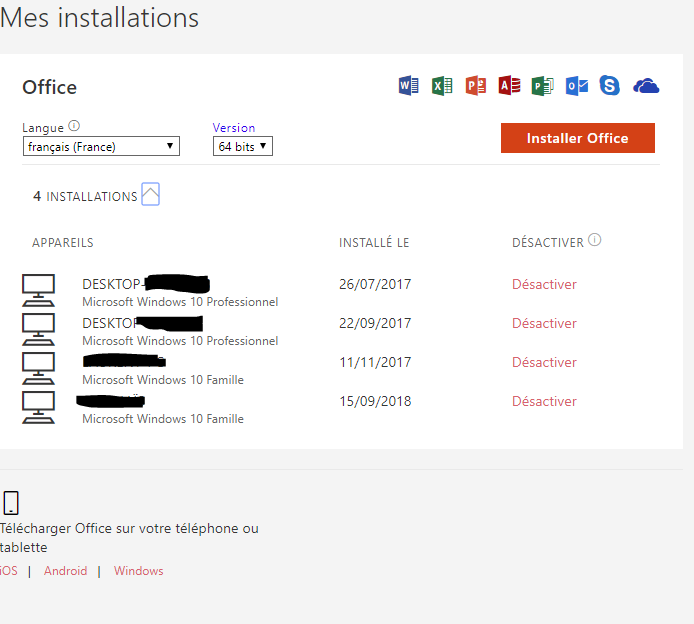Deactivate the installation from 11/11/2017
694x624 pixels.
[544, 362]
